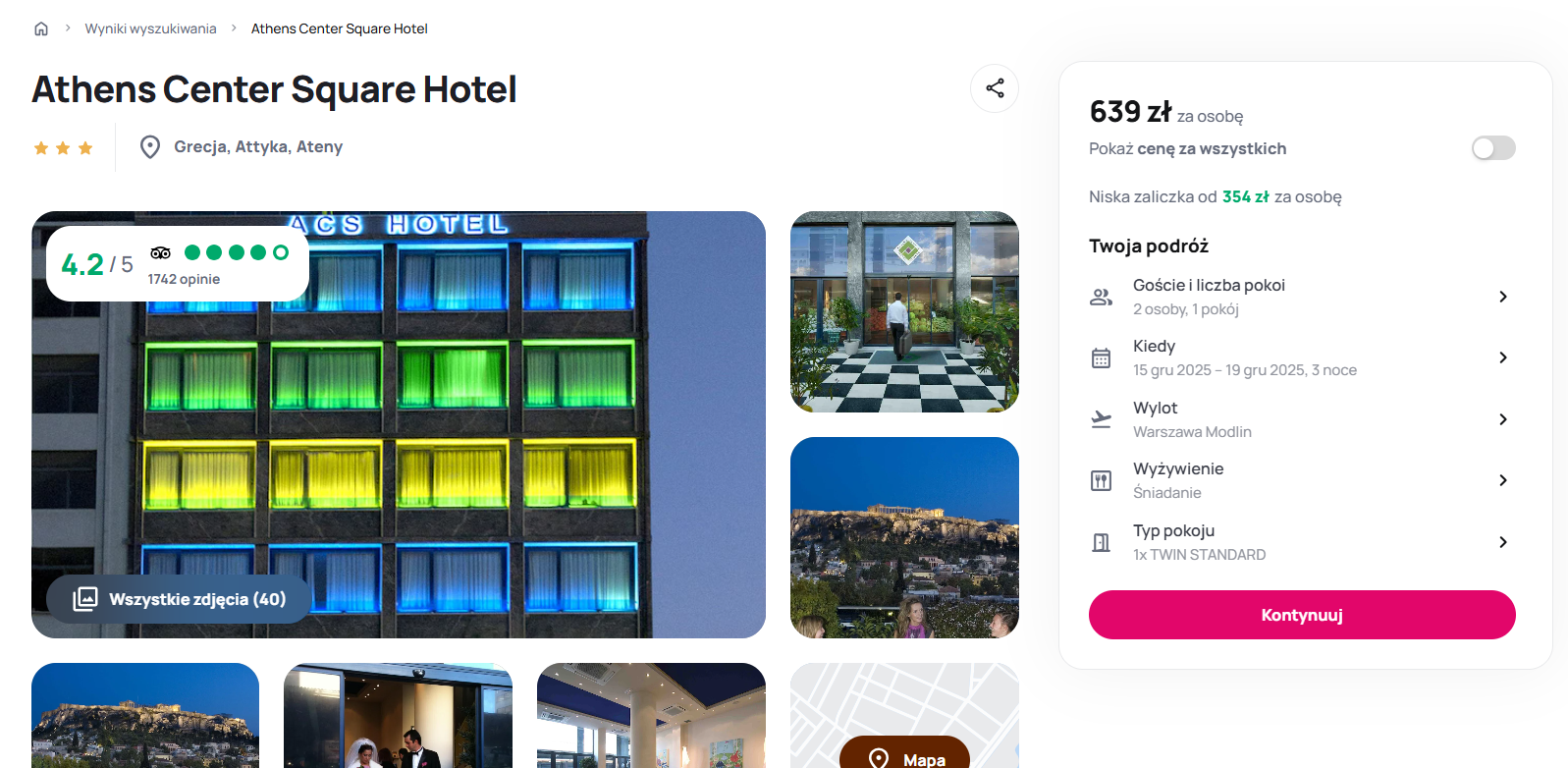Click the door icon beside Typ pokoju
The height and width of the screenshot is (768, 1568).
tap(1102, 542)
